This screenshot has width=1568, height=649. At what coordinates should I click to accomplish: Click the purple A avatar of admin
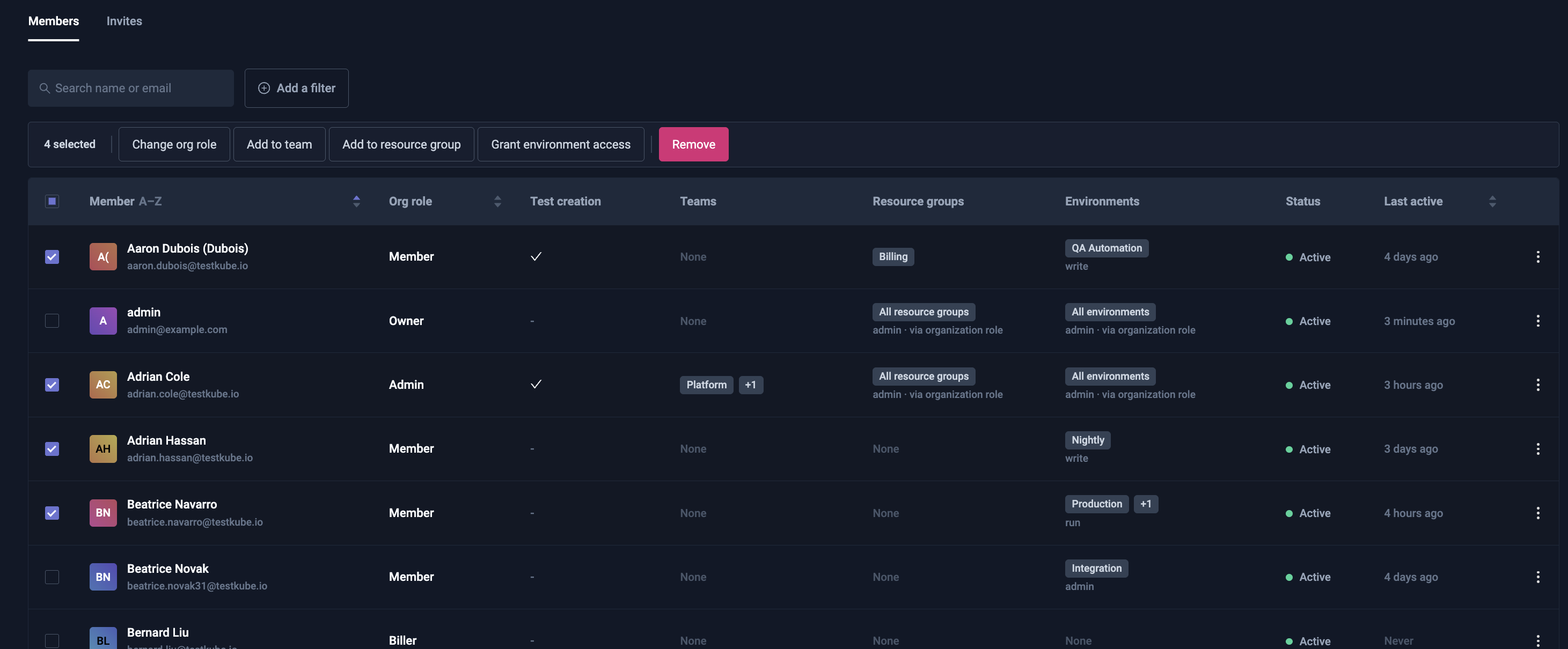(x=103, y=321)
